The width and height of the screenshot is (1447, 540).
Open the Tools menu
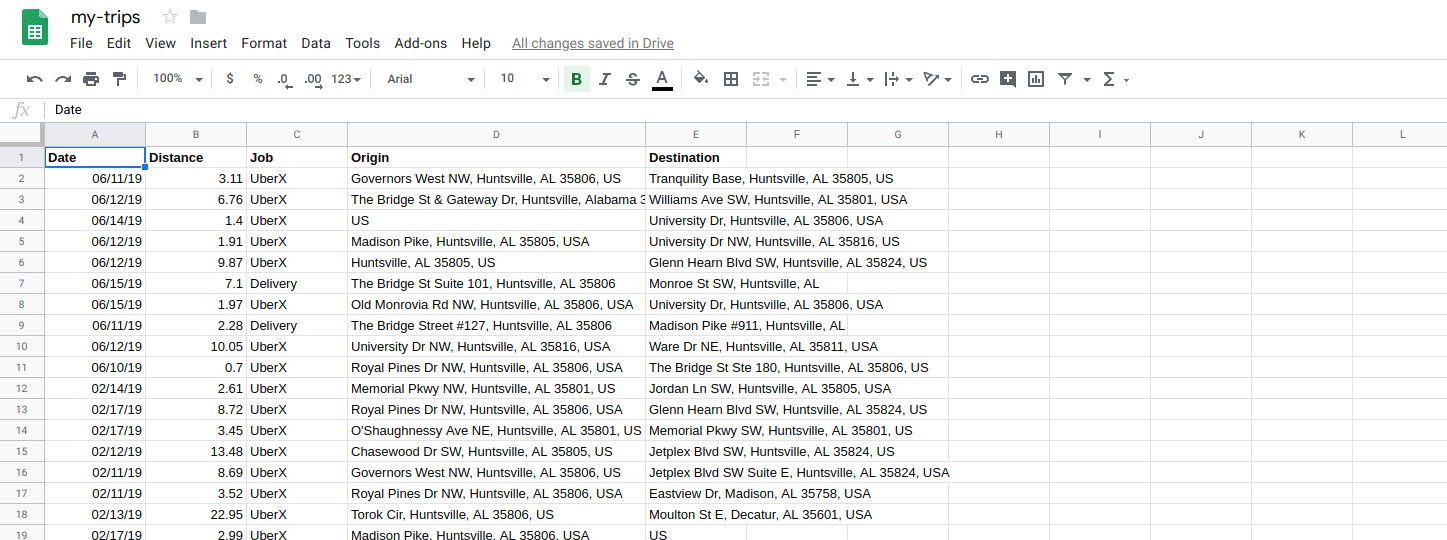(x=363, y=43)
